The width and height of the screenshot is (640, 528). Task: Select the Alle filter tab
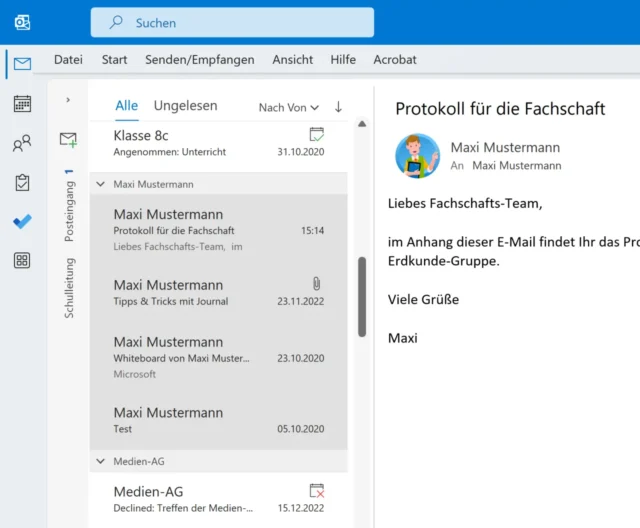point(127,106)
